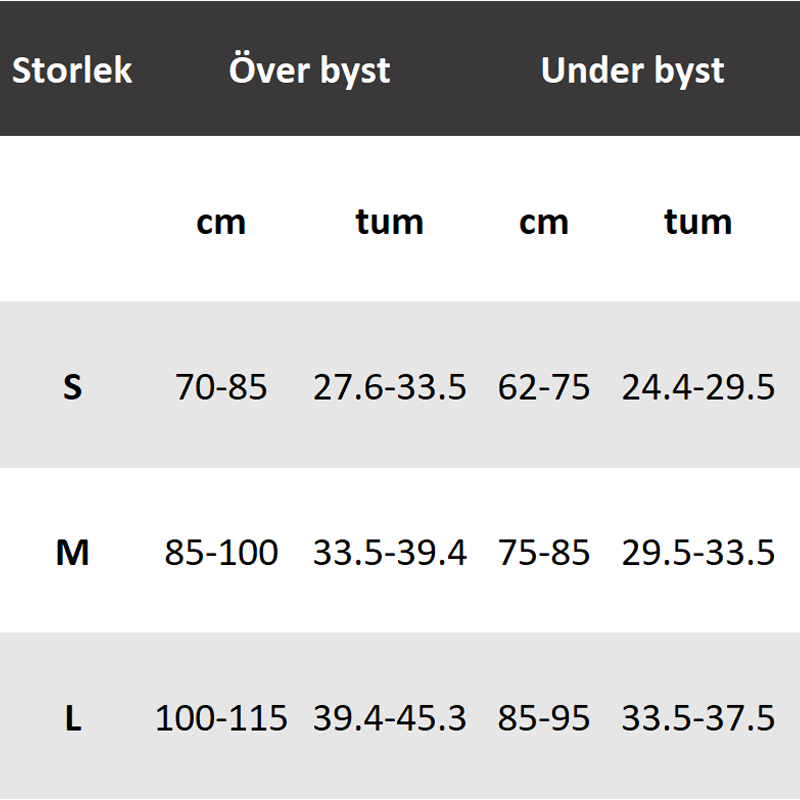This screenshot has width=800, height=800.
Task: Click the cm label under Under byst
Action: click(544, 221)
